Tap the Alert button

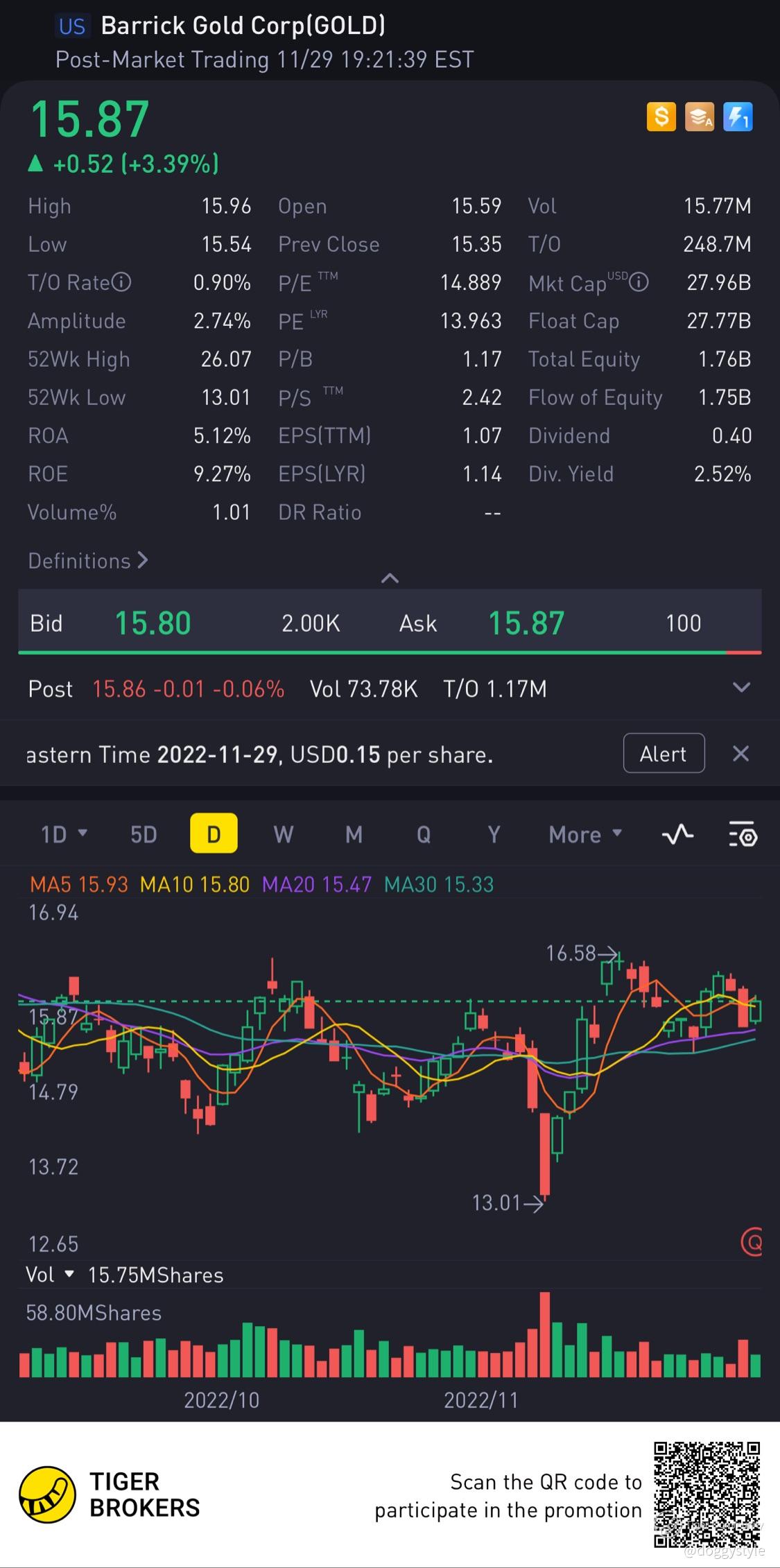[x=664, y=753]
